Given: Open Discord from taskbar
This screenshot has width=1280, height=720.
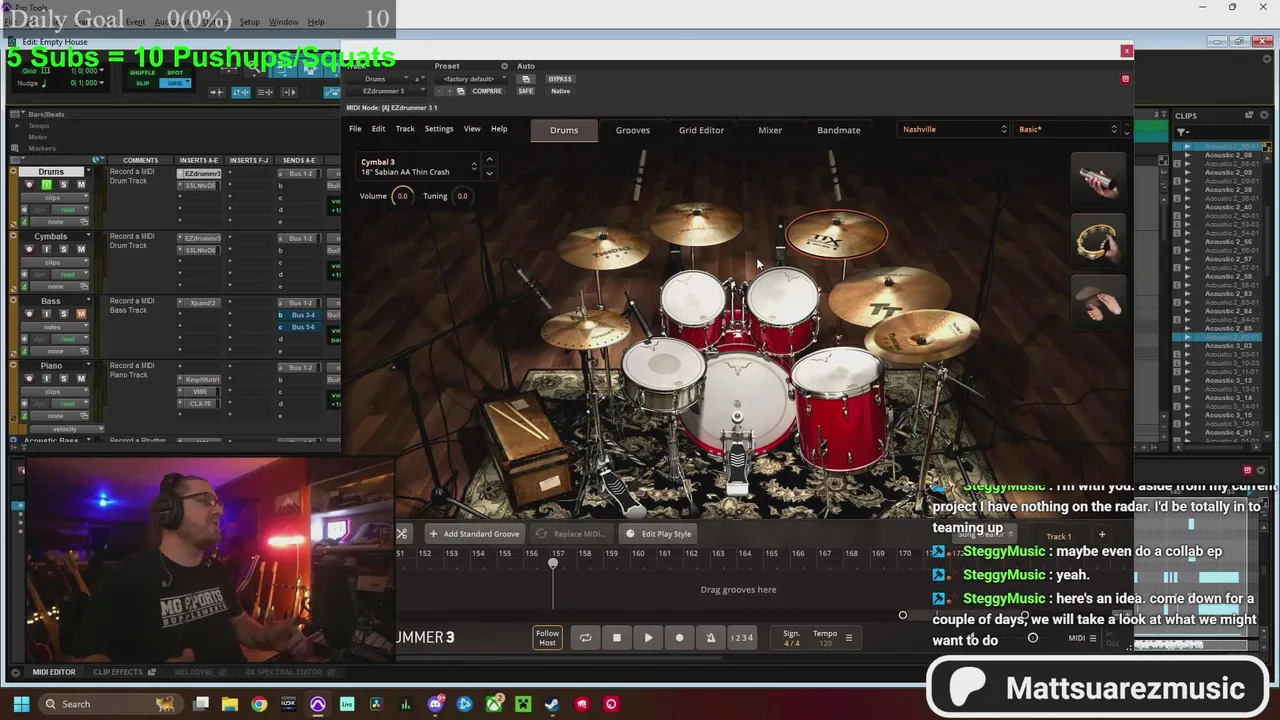Looking at the screenshot, I should click(435, 704).
